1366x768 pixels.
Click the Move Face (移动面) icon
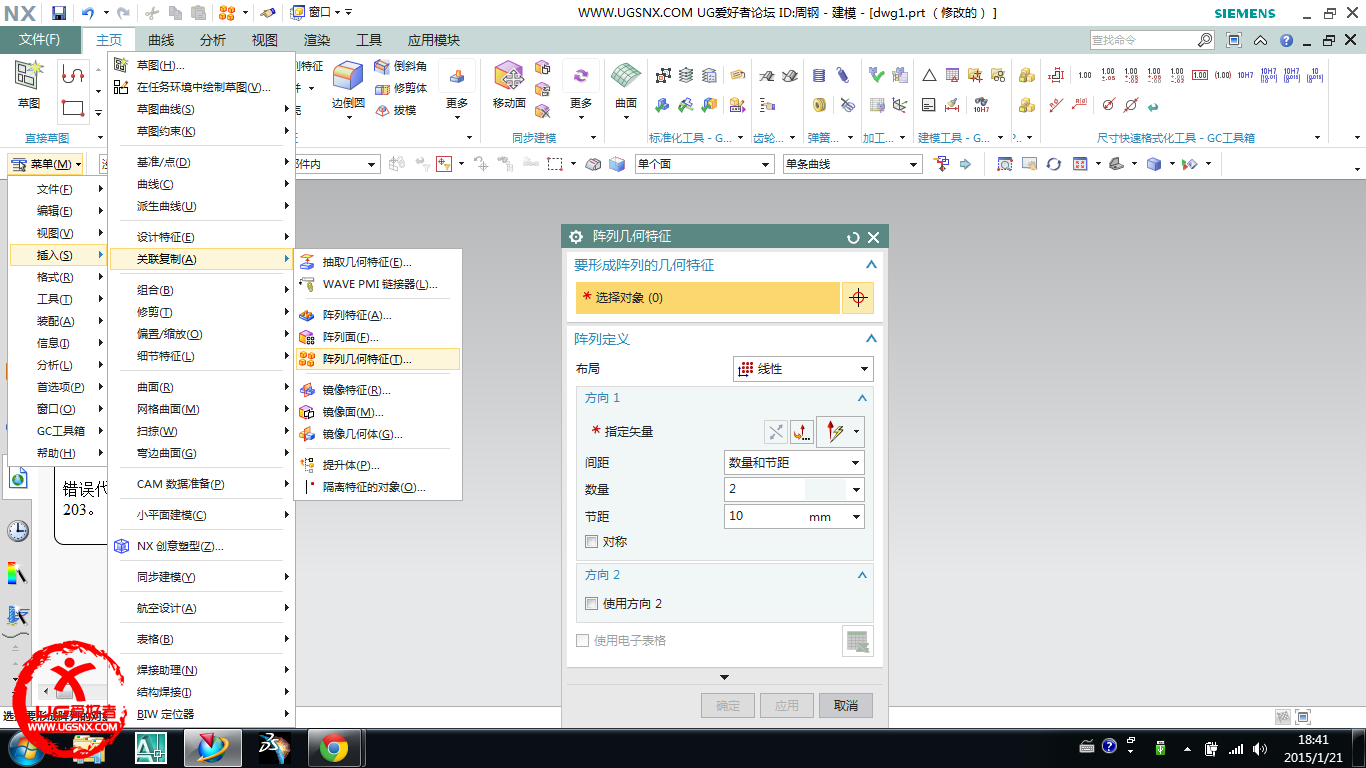pos(509,77)
